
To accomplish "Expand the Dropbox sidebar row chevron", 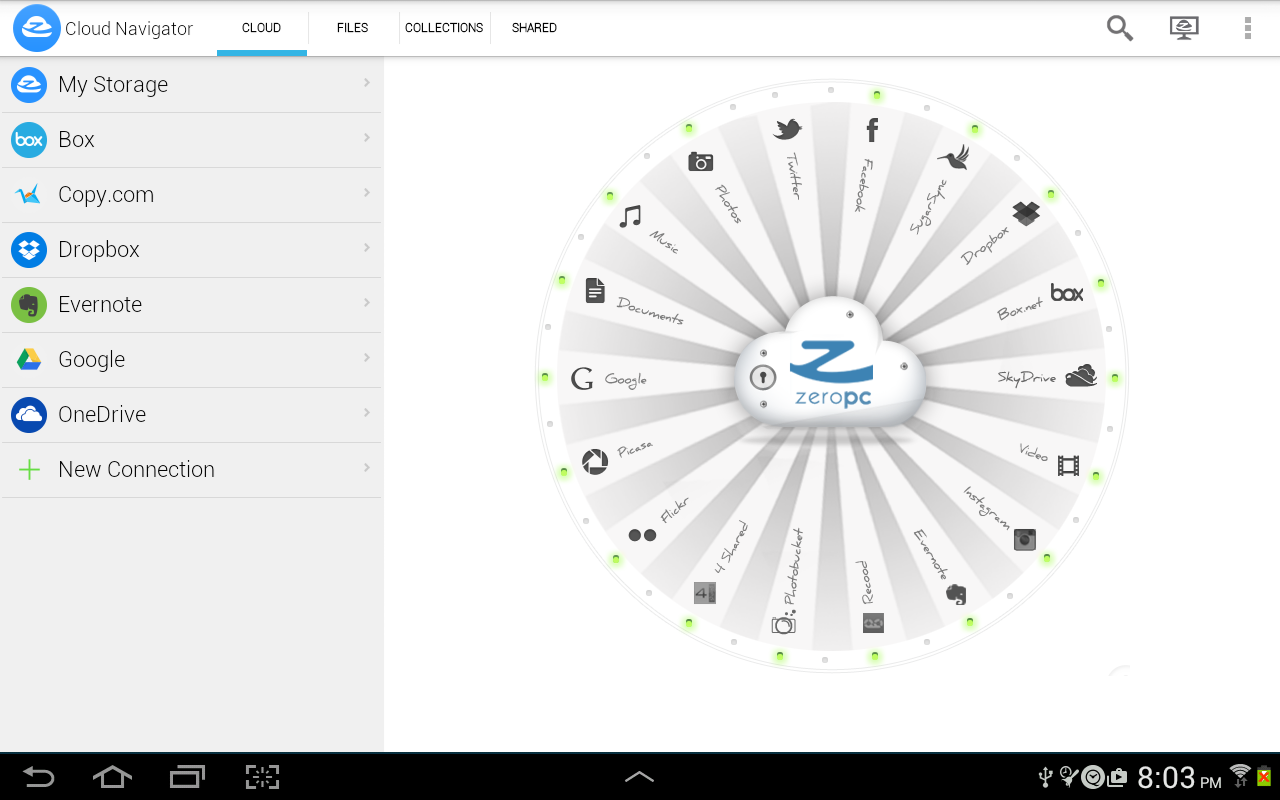I will [367, 247].
